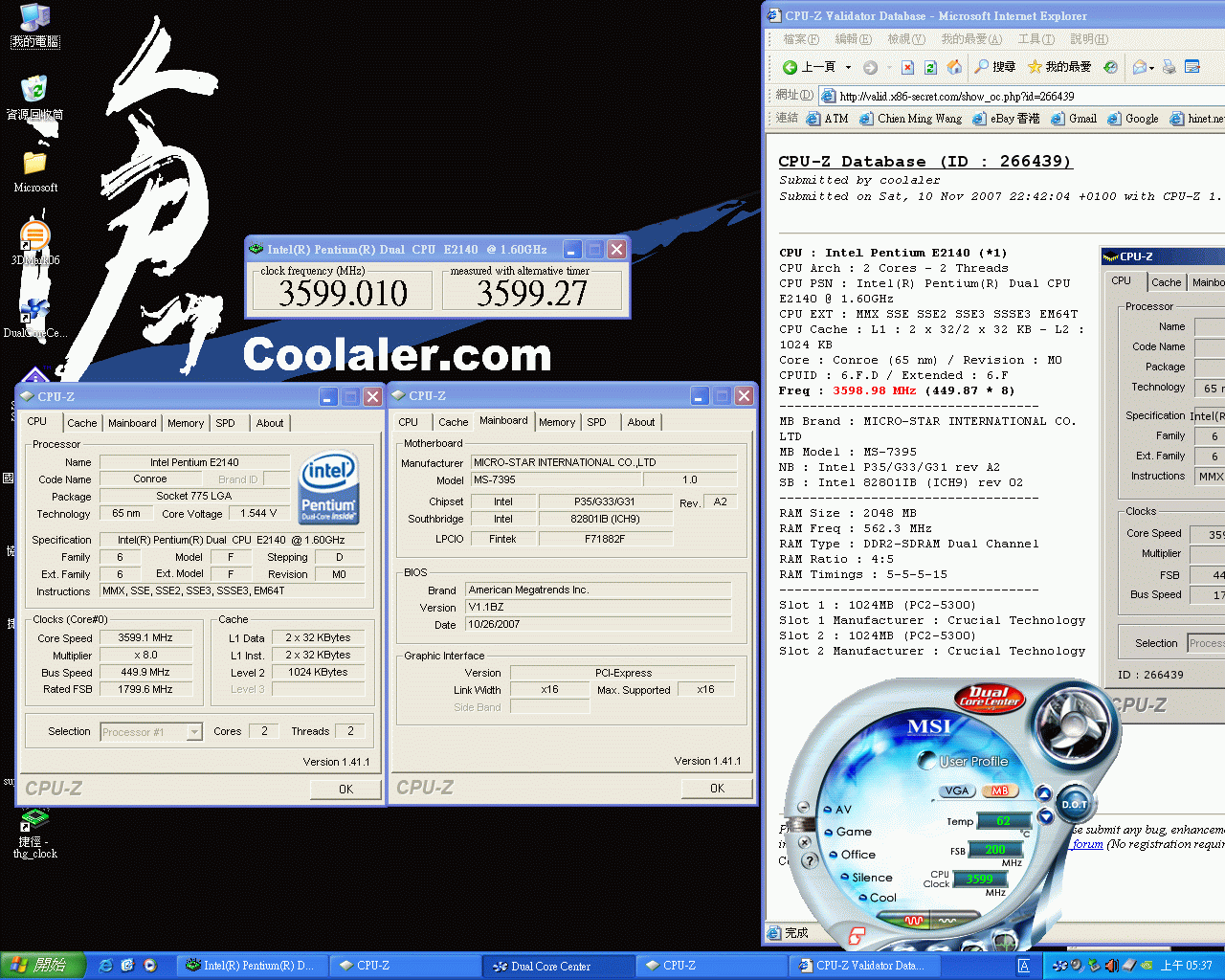Click the IE Stop loading icon
The width and height of the screenshot is (1225, 980).
(x=907, y=67)
